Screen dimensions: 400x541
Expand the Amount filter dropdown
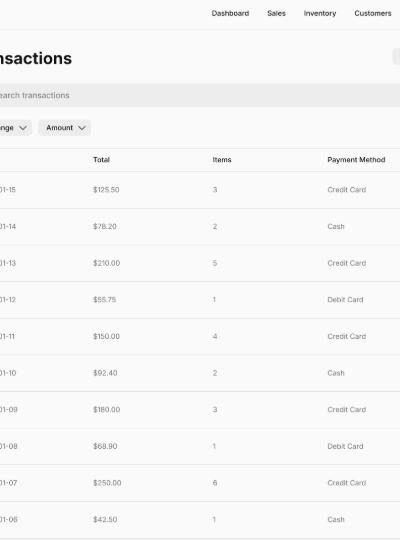(x=65, y=128)
